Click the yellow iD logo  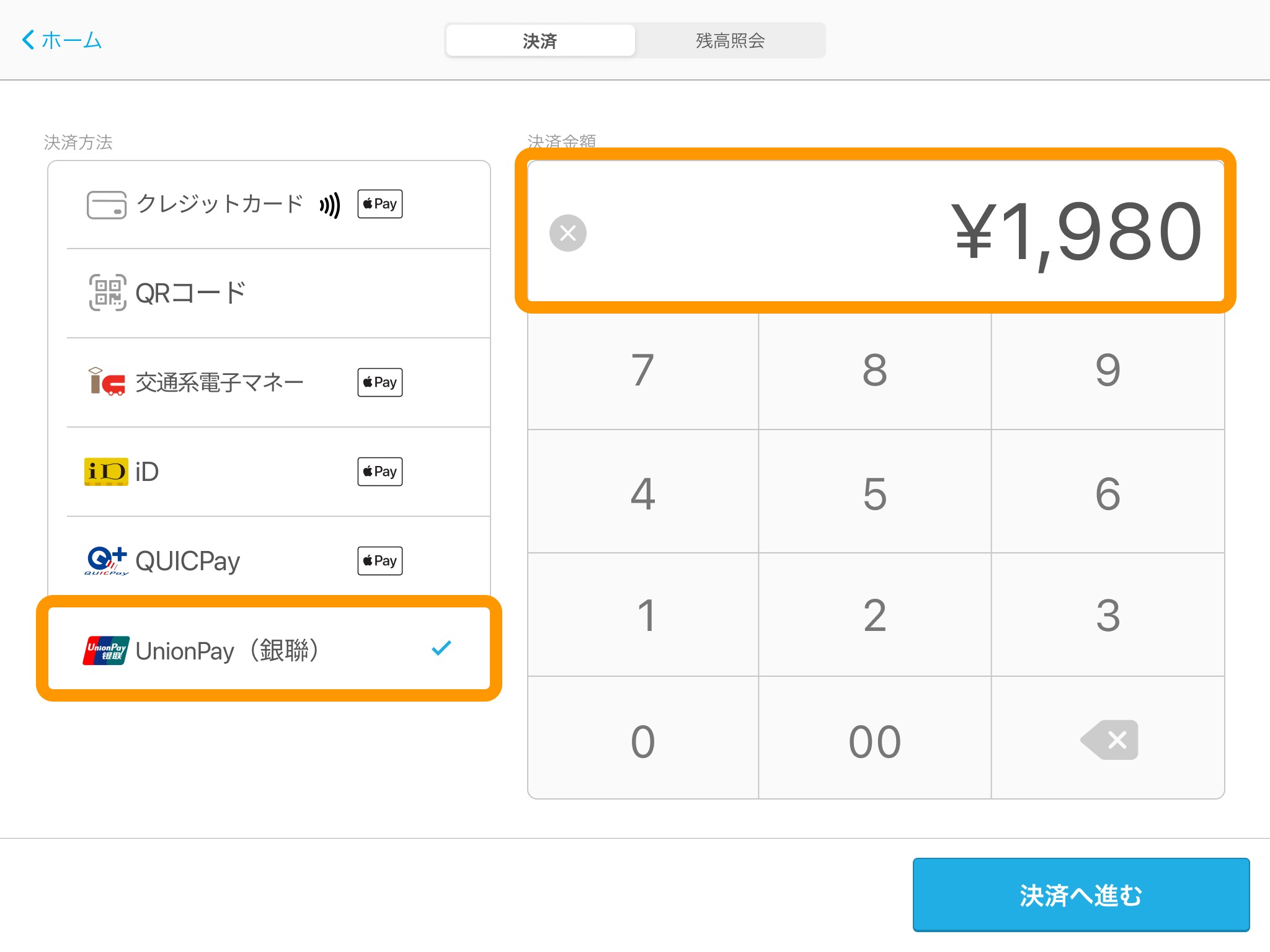pyautogui.click(x=106, y=472)
